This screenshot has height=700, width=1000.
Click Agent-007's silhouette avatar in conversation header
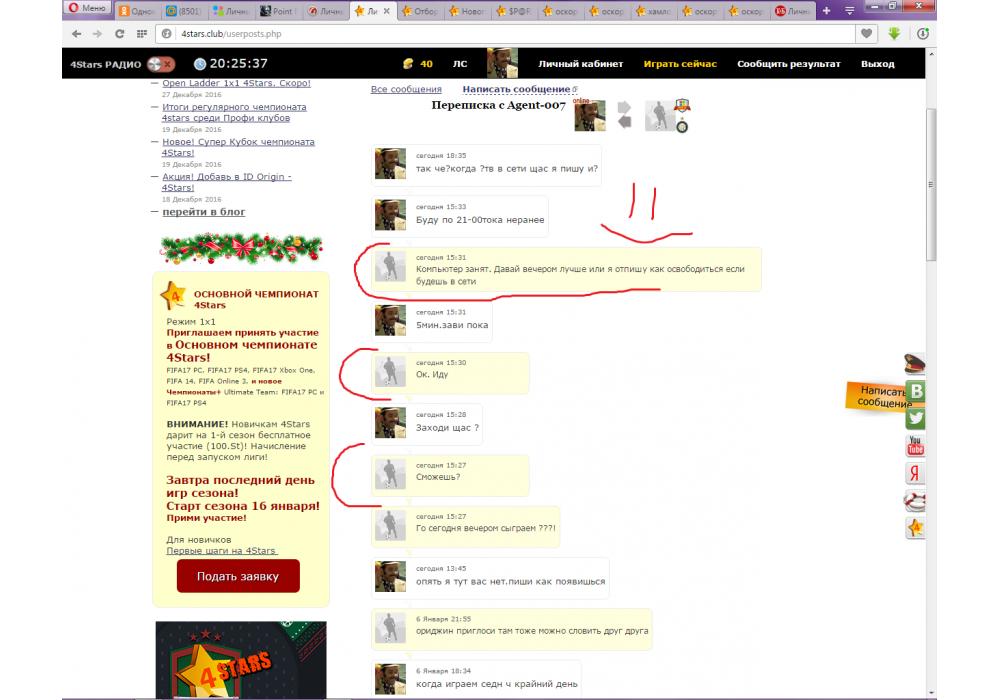[660, 116]
